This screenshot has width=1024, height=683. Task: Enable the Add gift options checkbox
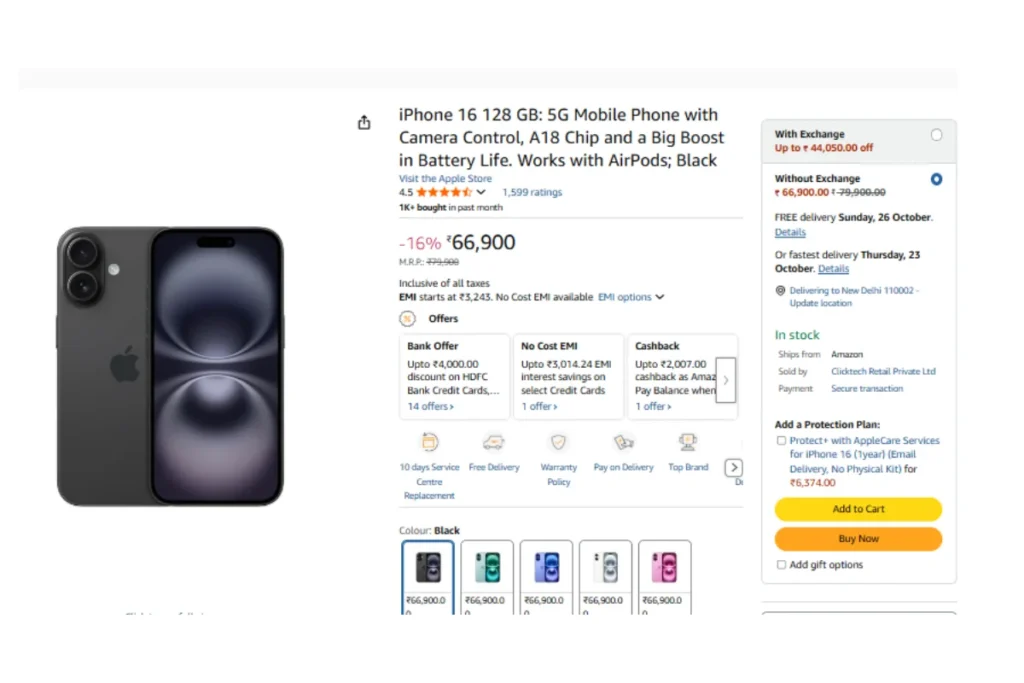point(781,565)
